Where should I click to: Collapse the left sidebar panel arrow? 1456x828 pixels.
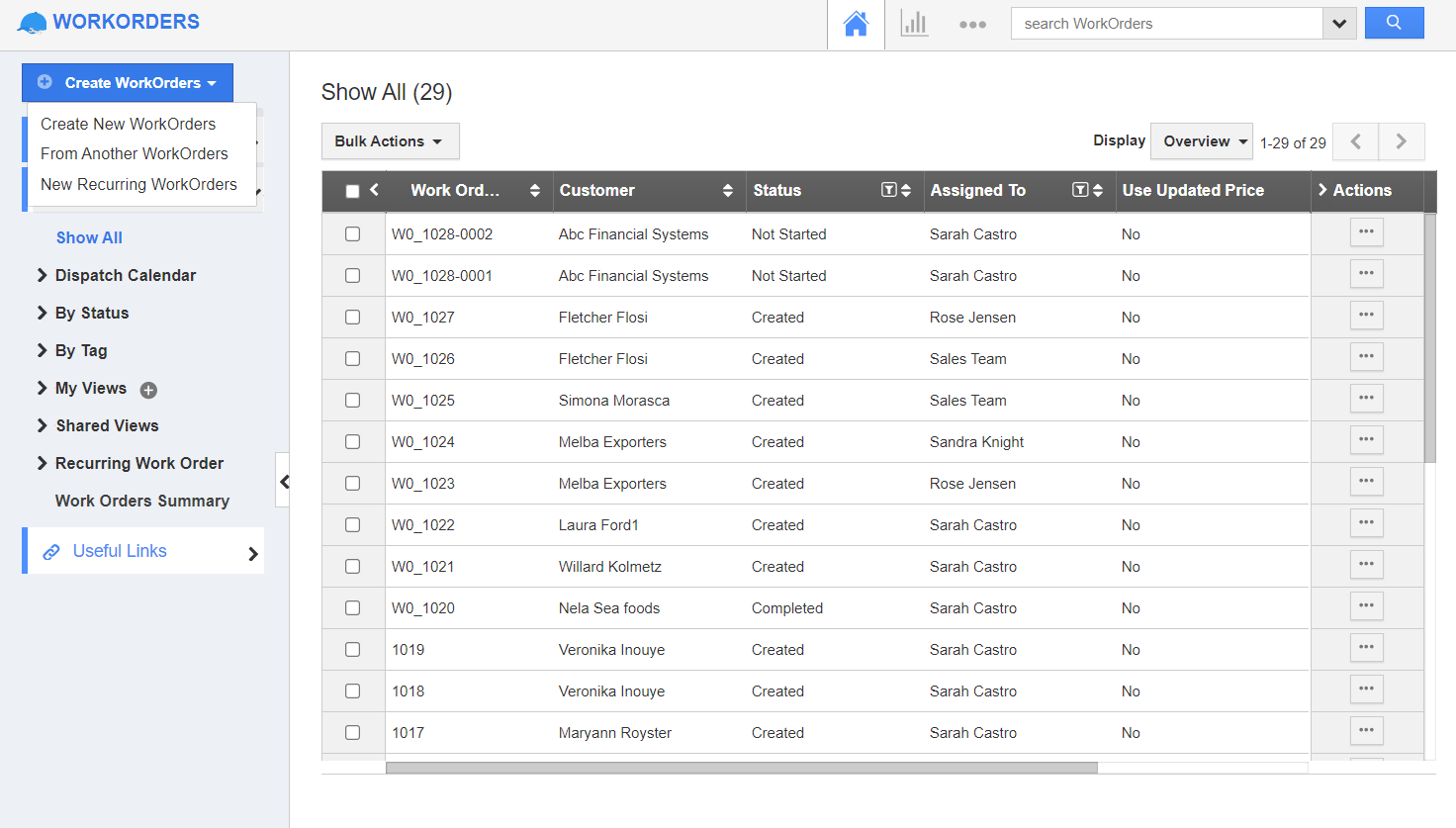coord(284,482)
